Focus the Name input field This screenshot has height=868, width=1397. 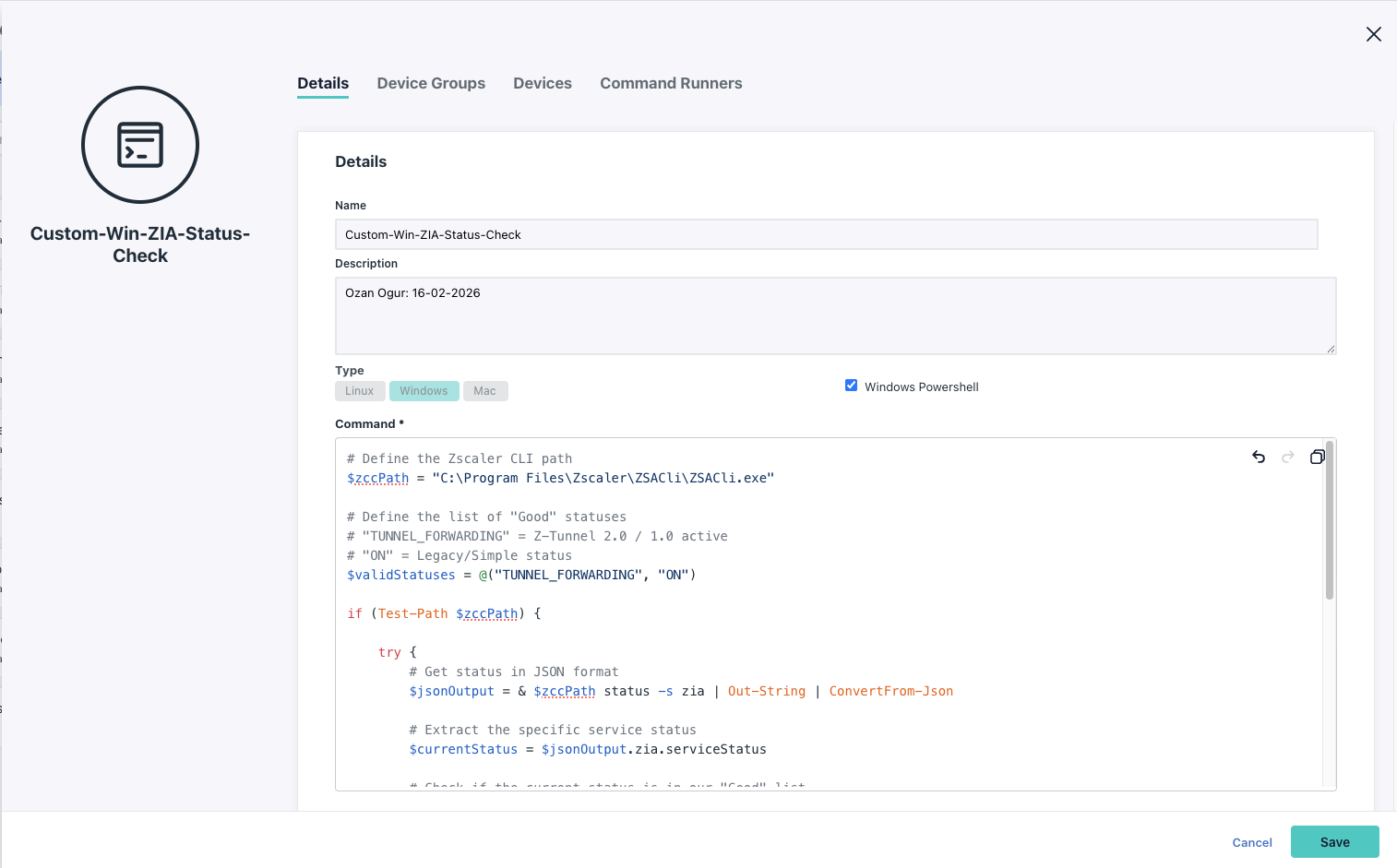(826, 234)
